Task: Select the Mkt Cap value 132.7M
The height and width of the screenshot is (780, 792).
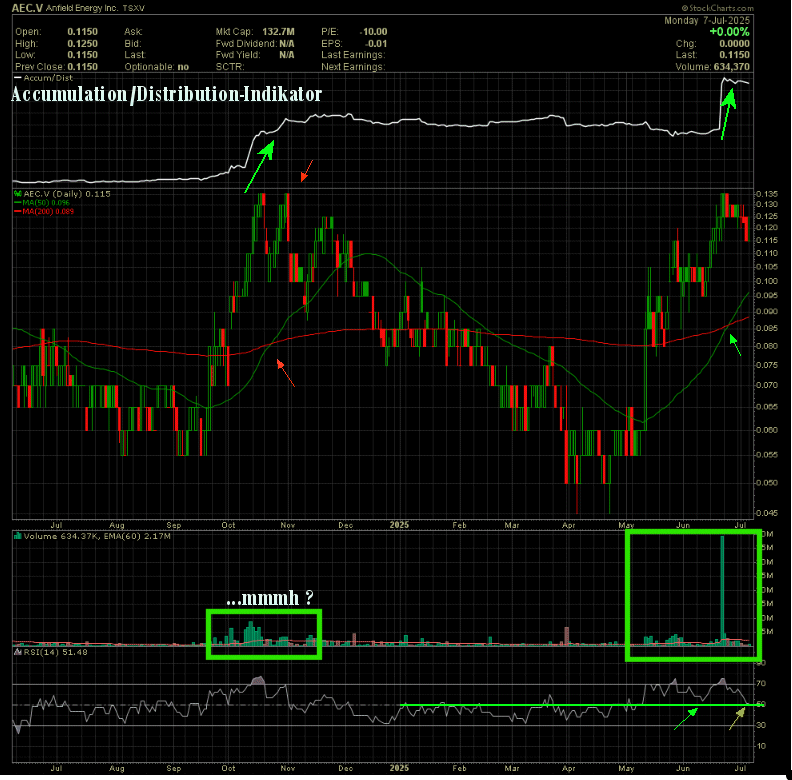Action: click(x=278, y=32)
